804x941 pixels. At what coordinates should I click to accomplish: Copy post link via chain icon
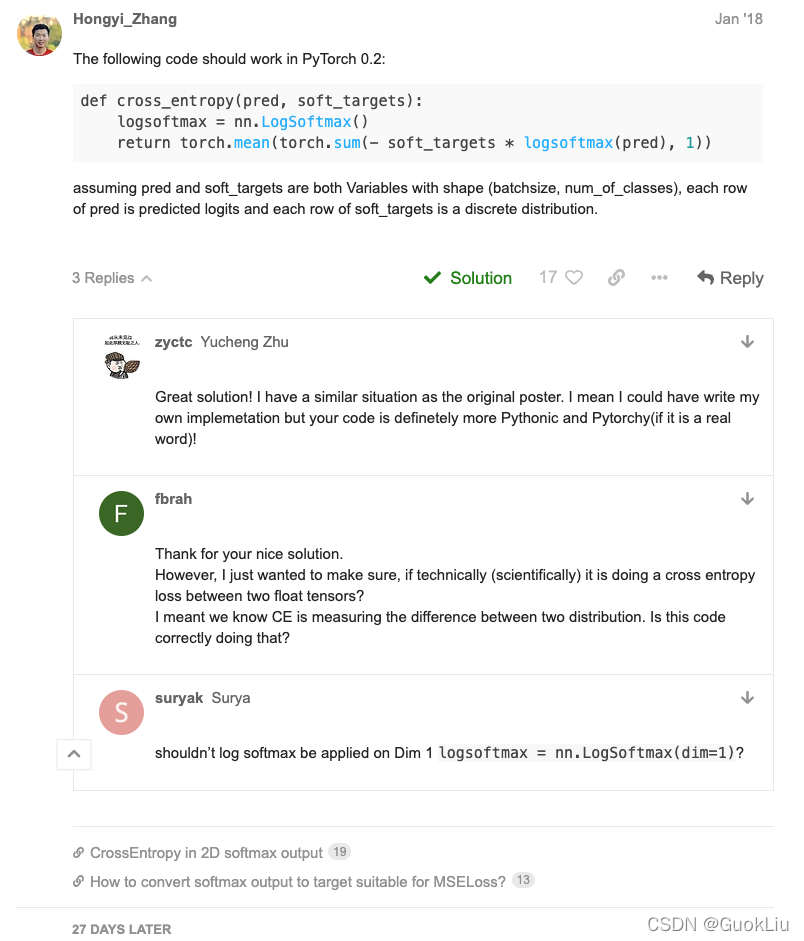[x=617, y=278]
